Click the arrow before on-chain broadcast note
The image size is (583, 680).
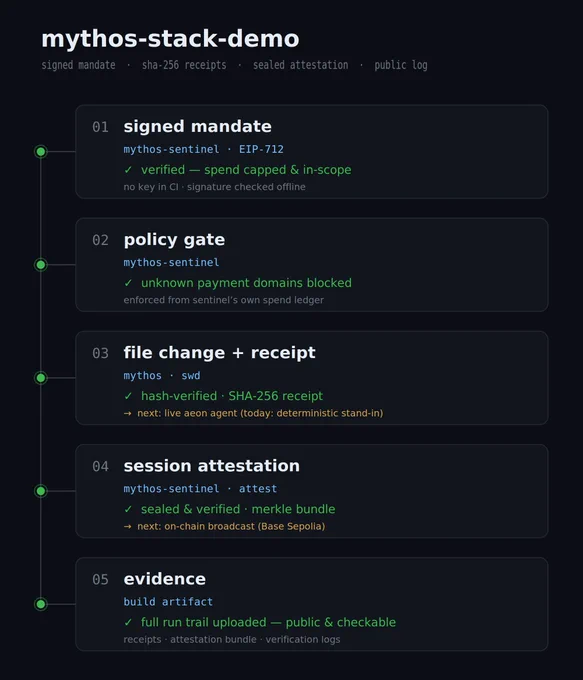(128, 527)
